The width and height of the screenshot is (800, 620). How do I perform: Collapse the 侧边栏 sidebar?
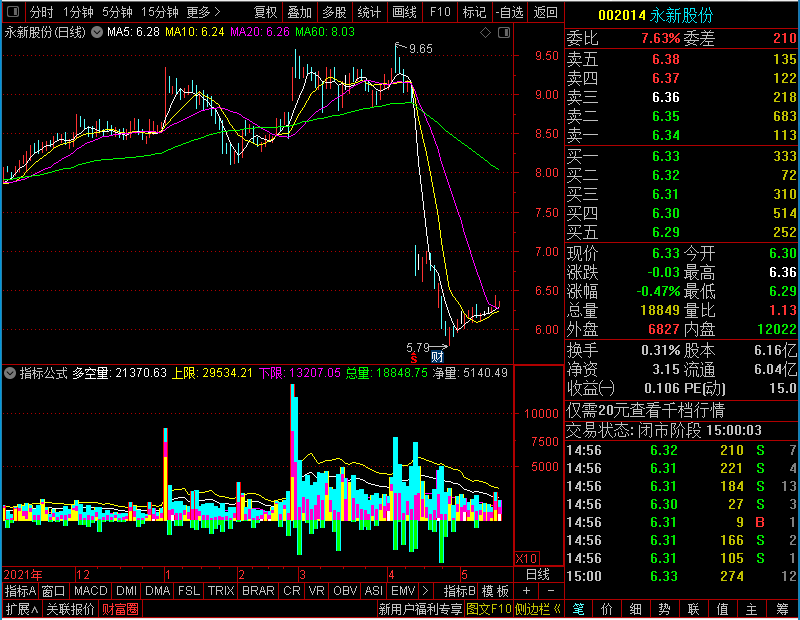pyautogui.click(x=538, y=609)
